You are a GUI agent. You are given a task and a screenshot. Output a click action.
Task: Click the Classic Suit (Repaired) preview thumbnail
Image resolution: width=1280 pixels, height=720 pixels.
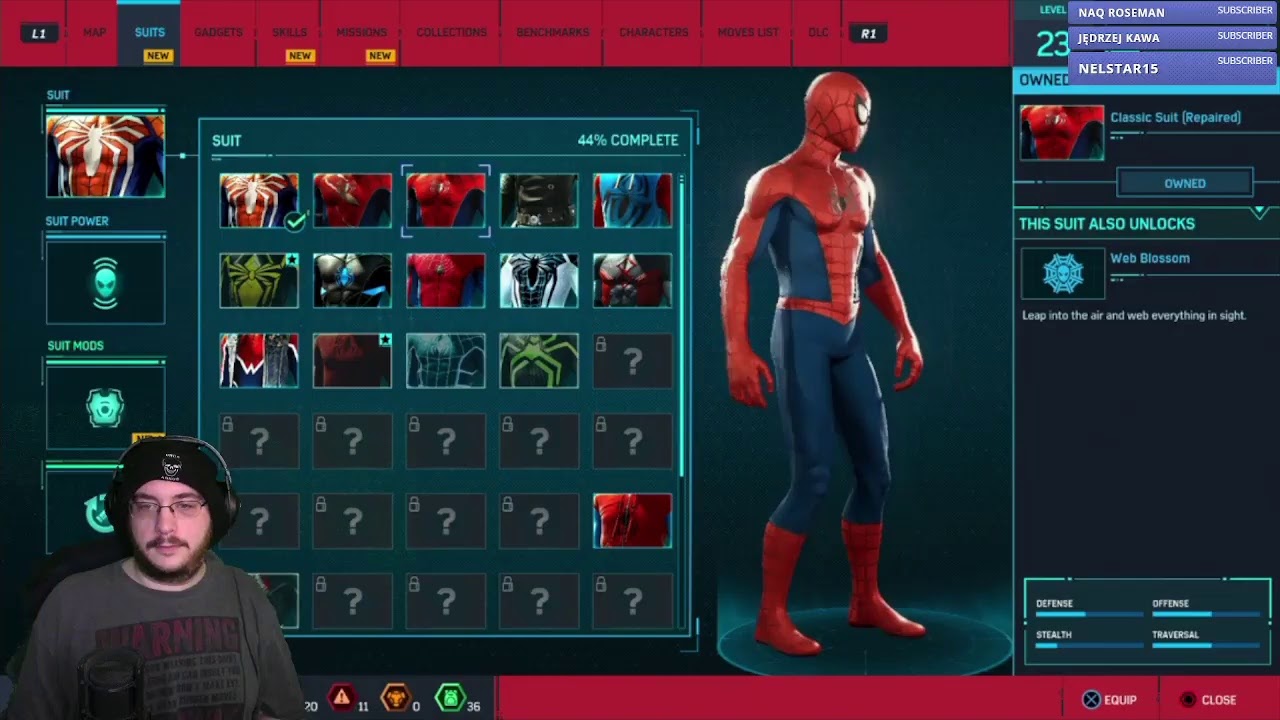1062,132
